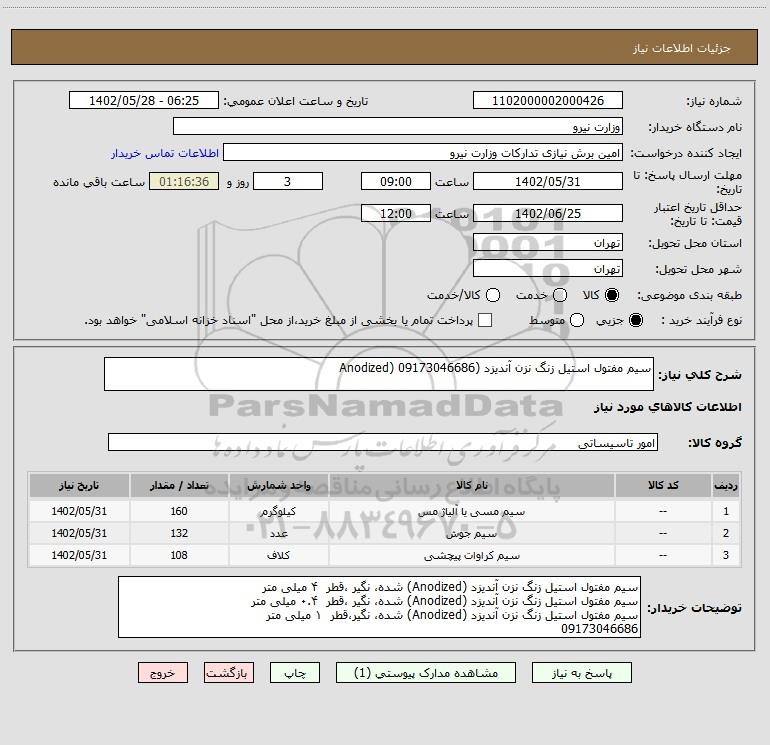Click the delivery province field تهران
The image size is (770, 745).
pos(548,242)
